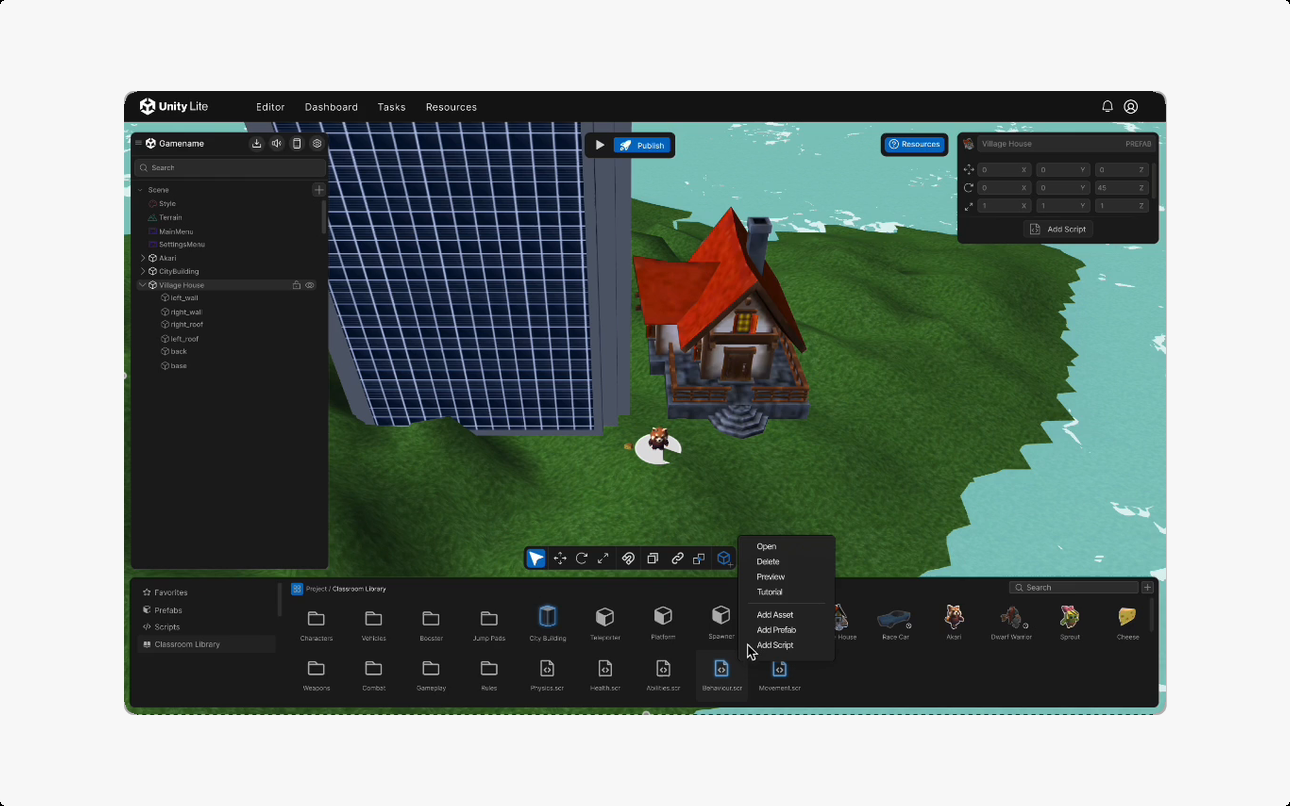Screen dimensions: 1290x806
Task: Click the download icon beside Gamename
Action: 257,144
